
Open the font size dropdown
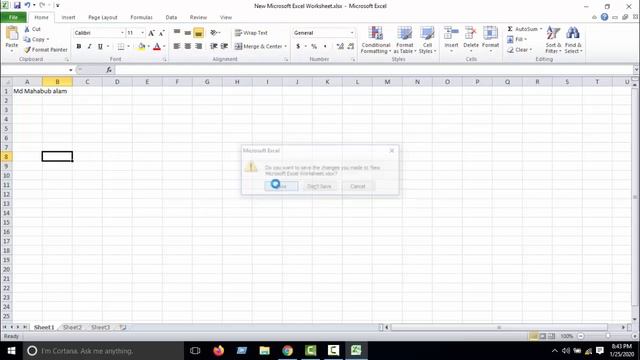click(x=142, y=33)
